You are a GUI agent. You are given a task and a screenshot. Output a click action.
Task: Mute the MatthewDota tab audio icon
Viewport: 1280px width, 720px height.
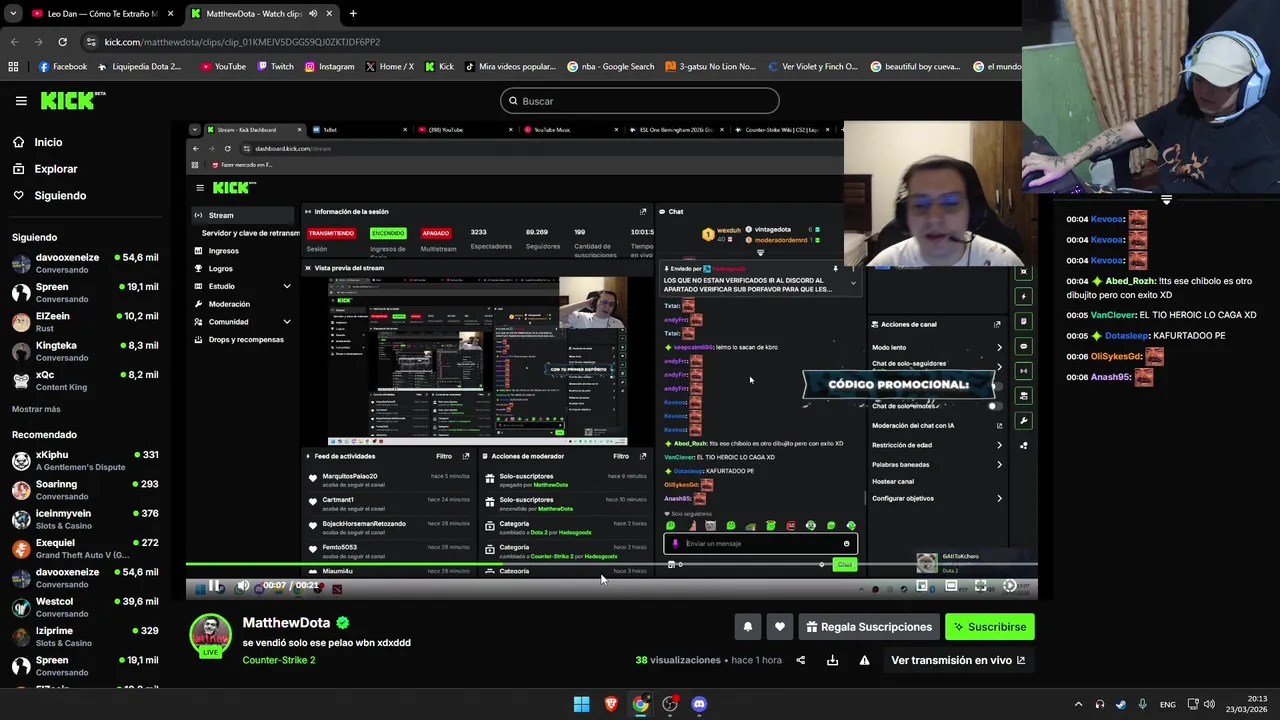pyautogui.click(x=314, y=14)
